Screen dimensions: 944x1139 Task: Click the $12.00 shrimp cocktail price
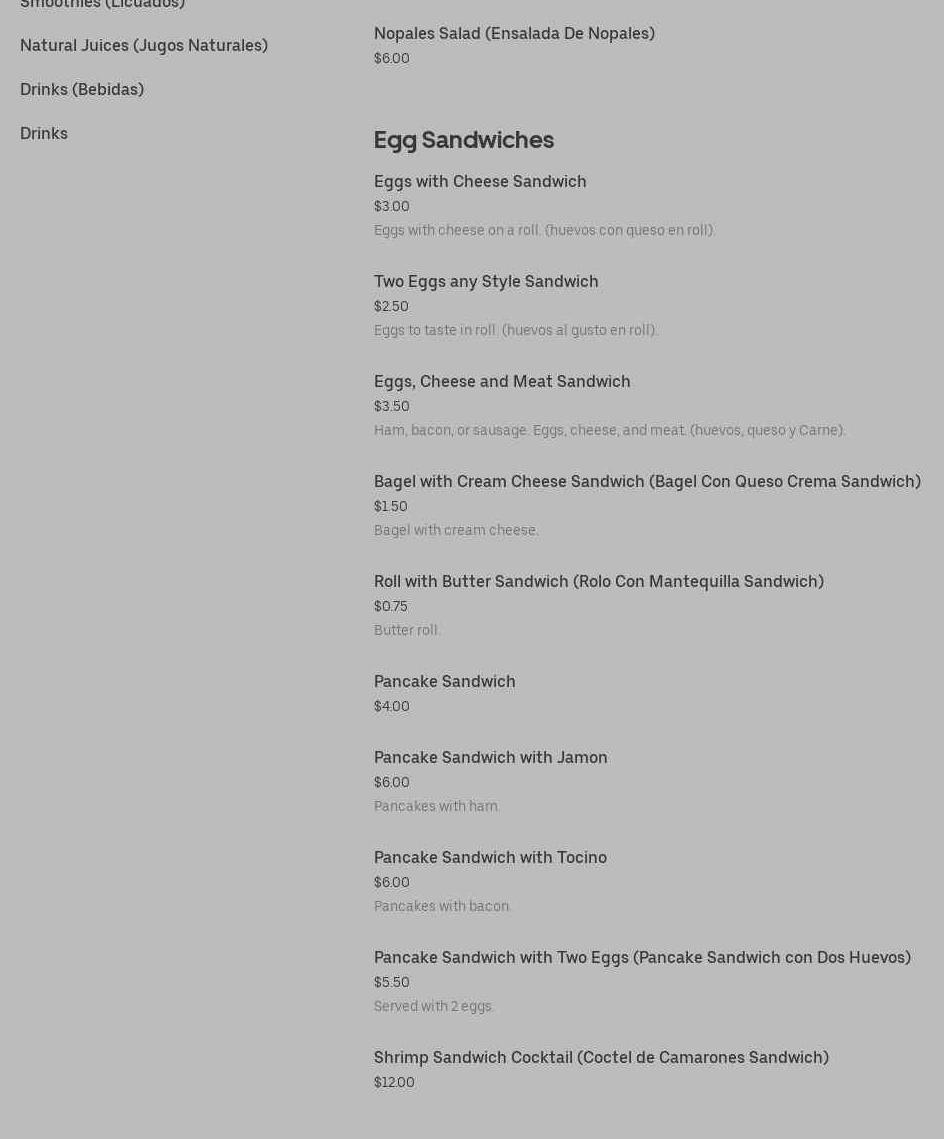coord(394,1082)
